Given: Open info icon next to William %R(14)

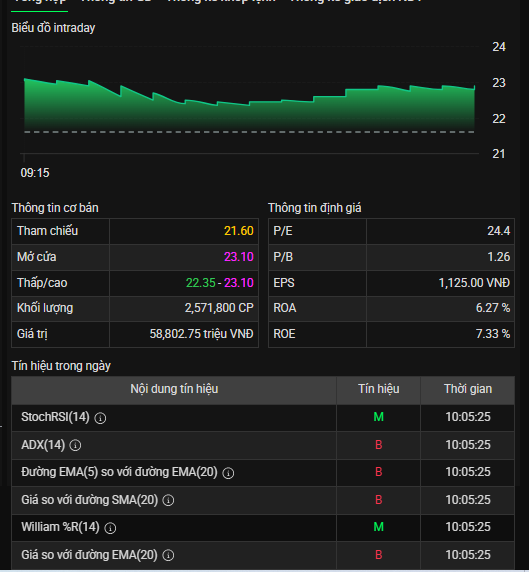Looking at the screenshot, I should pyautogui.click(x=110, y=528).
